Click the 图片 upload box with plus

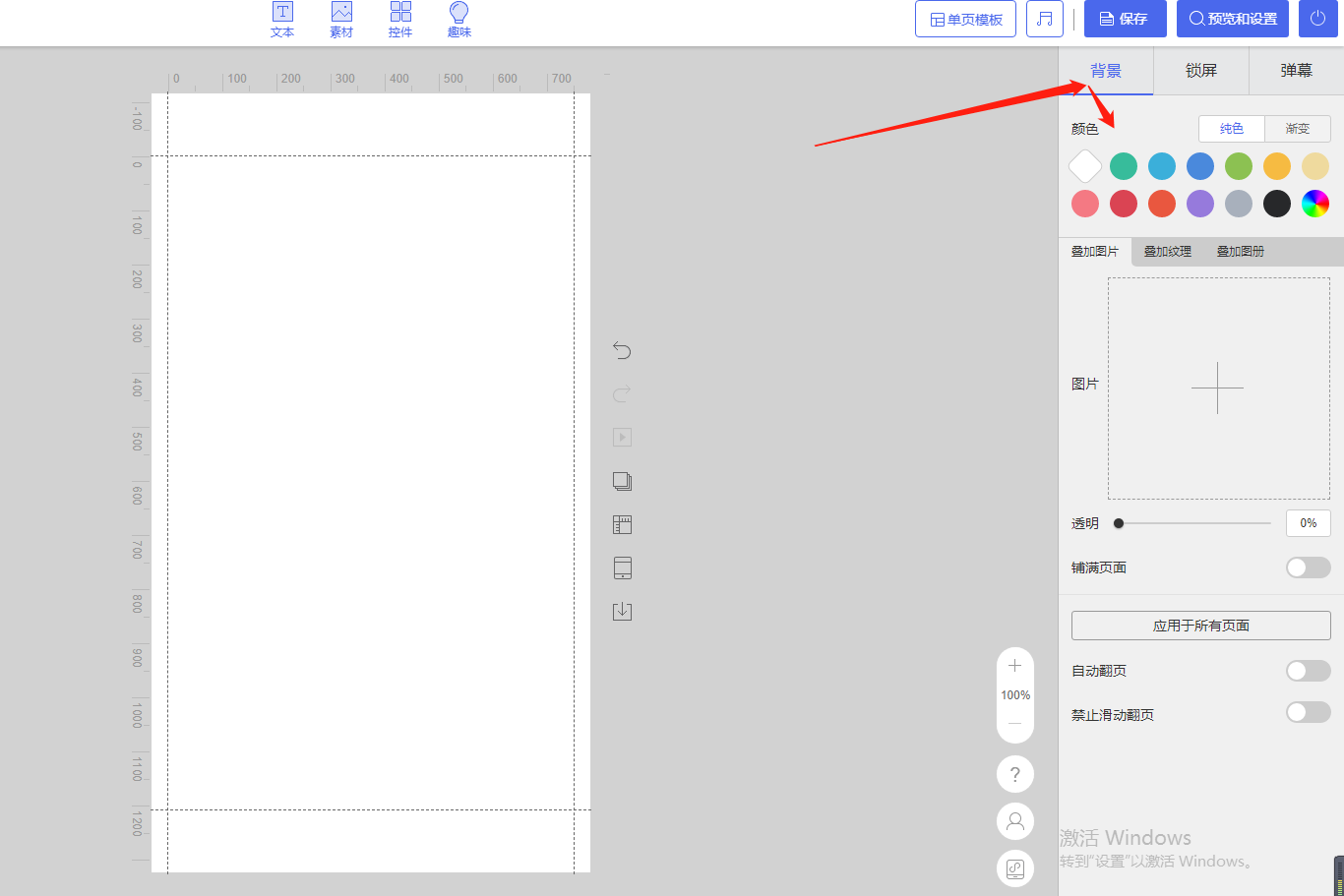click(x=1219, y=388)
